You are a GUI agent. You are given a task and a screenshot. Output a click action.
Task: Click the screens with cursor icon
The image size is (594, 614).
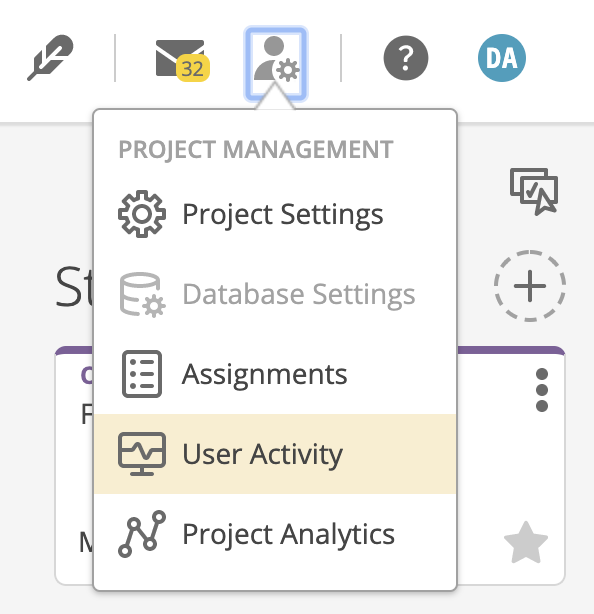534,191
